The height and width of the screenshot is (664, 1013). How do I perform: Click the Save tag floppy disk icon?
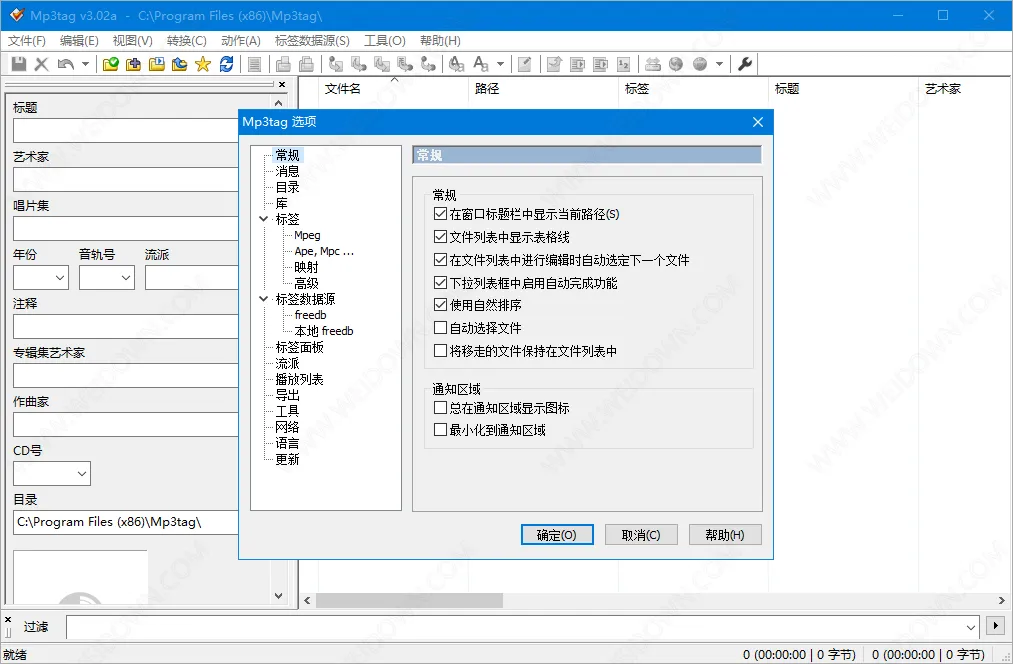coord(19,64)
